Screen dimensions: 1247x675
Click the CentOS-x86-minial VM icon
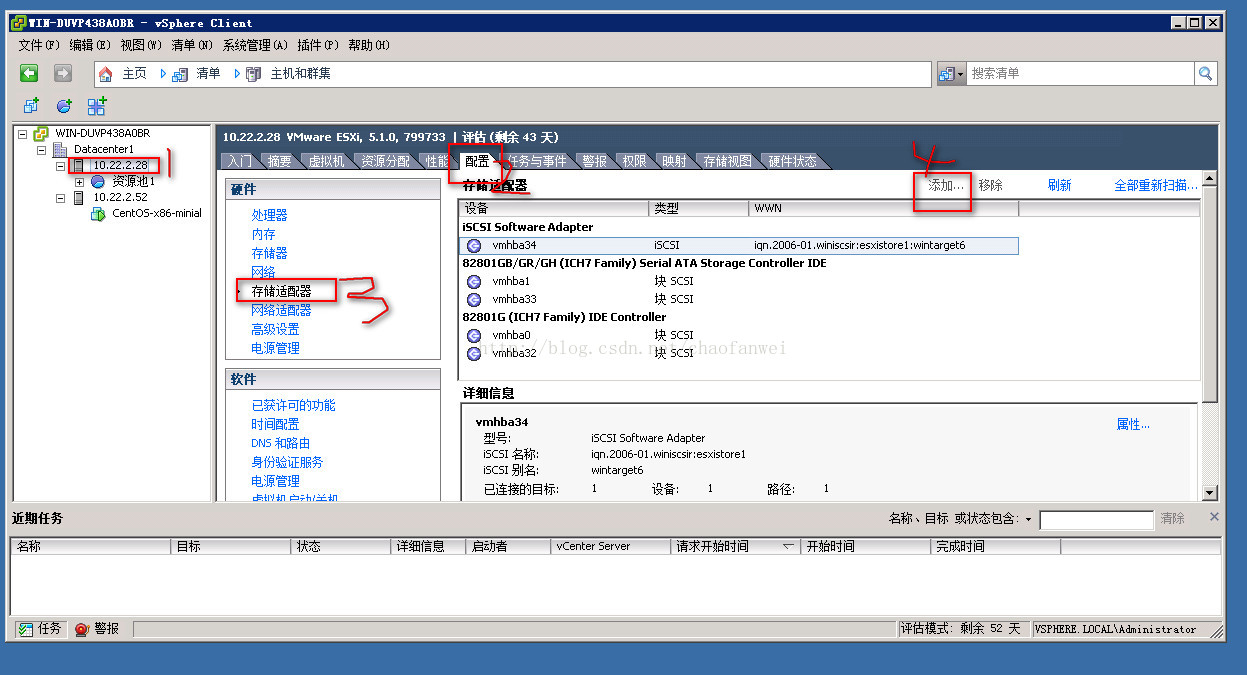[x=98, y=213]
